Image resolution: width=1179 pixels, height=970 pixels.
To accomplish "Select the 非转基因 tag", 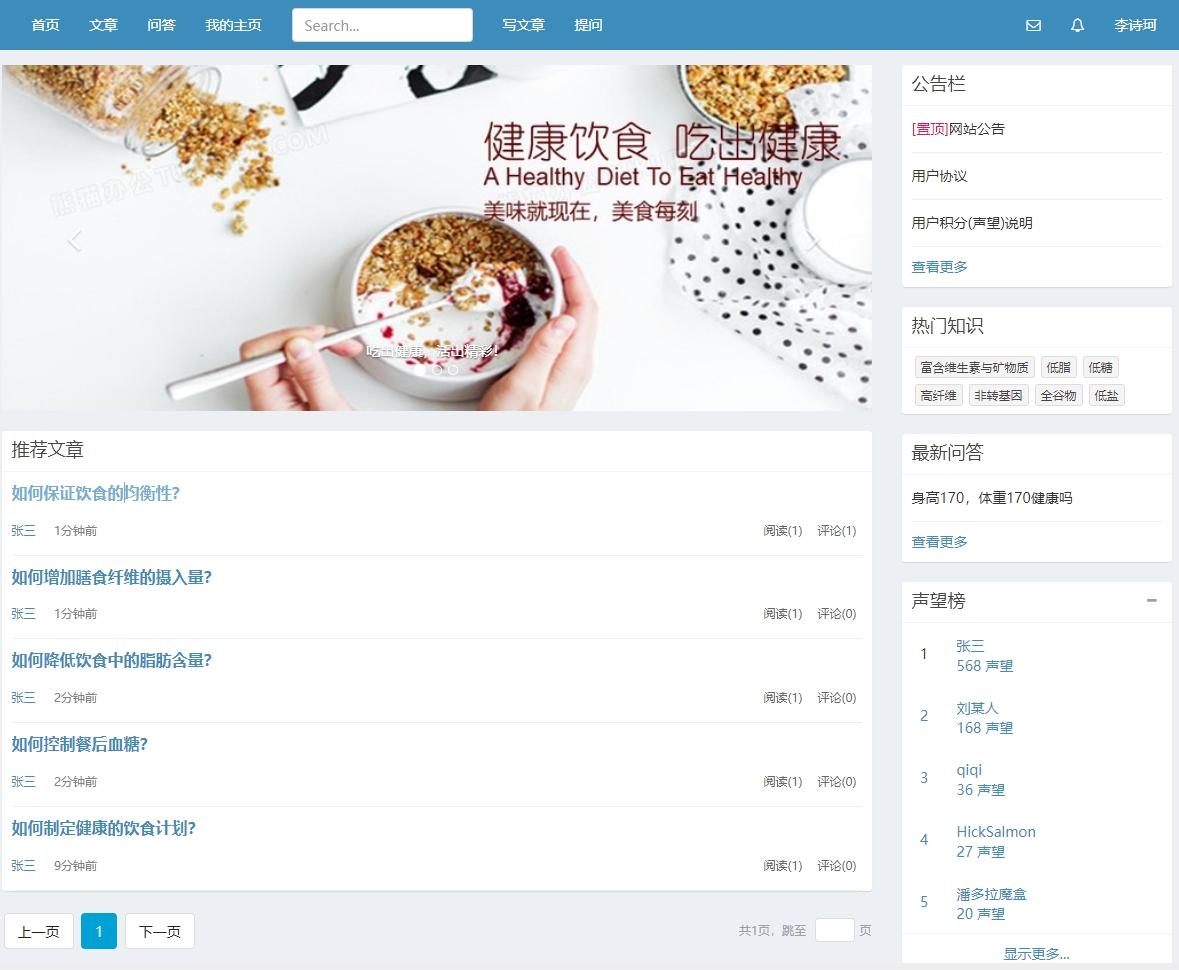I will click(x=998, y=396).
